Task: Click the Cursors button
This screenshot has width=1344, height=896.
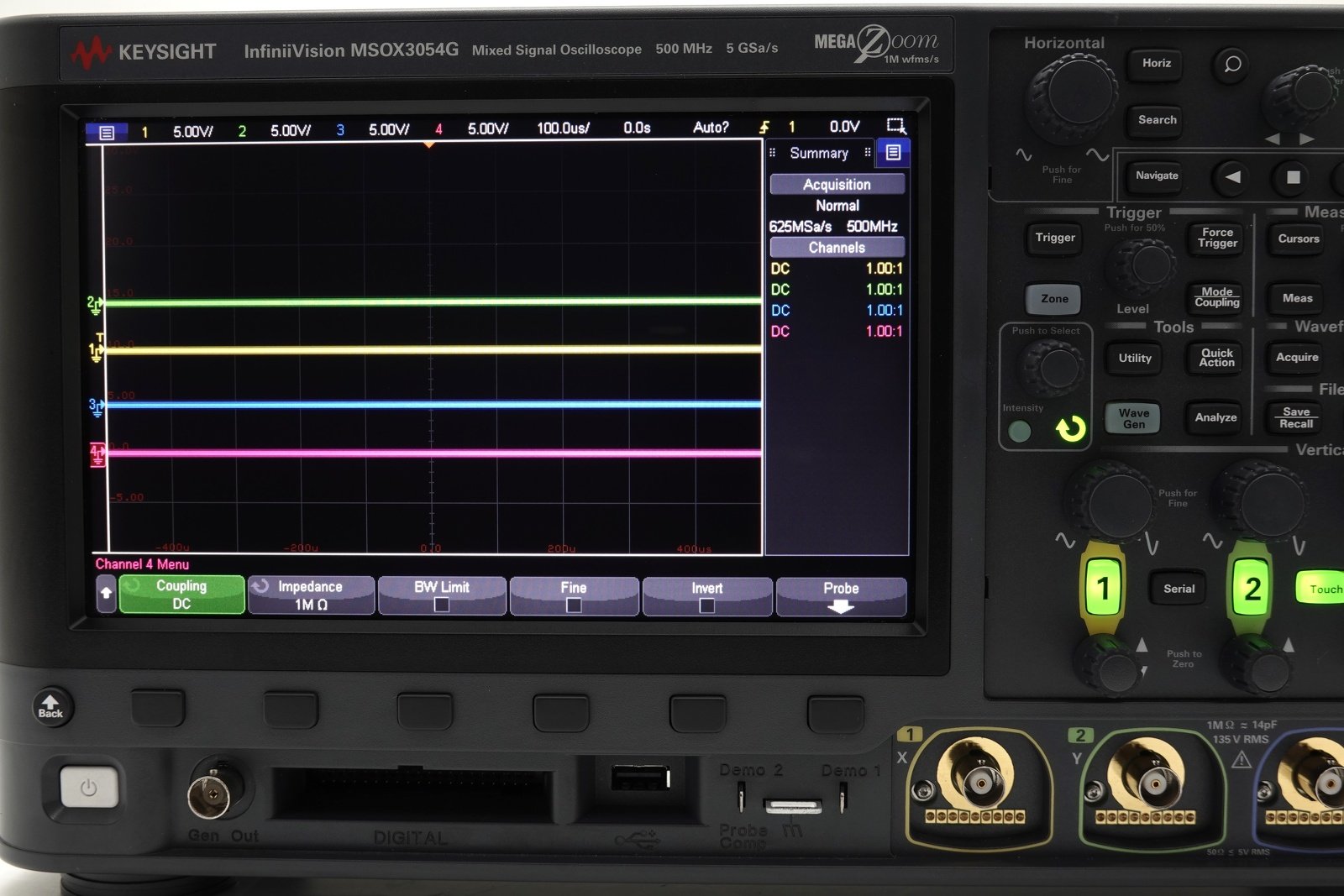Action: pyautogui.click(x=1298, y=238)
